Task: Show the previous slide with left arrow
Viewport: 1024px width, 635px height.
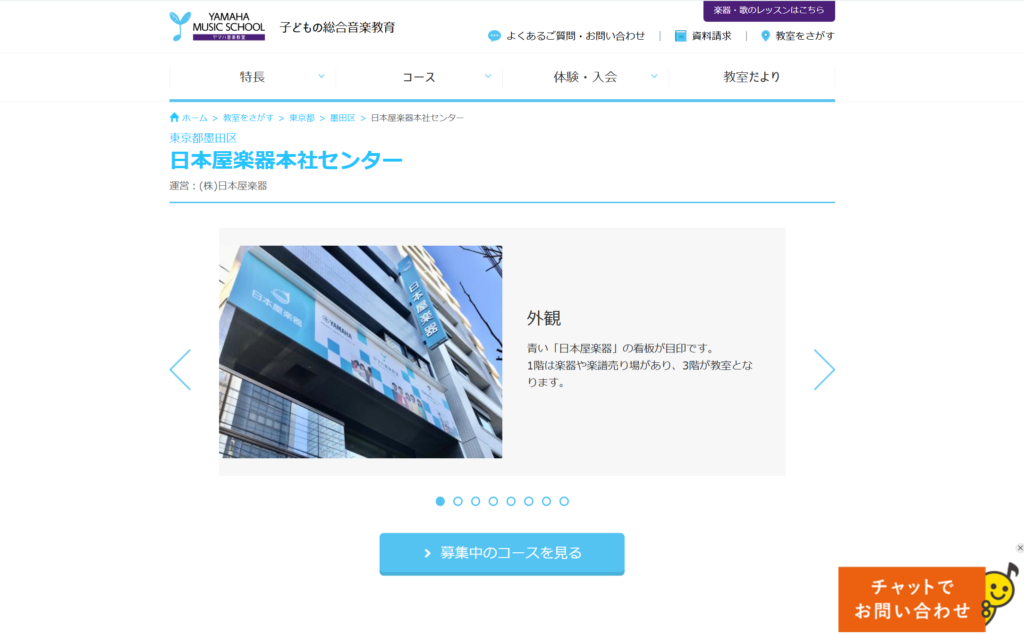Action: tap(180, 370)
